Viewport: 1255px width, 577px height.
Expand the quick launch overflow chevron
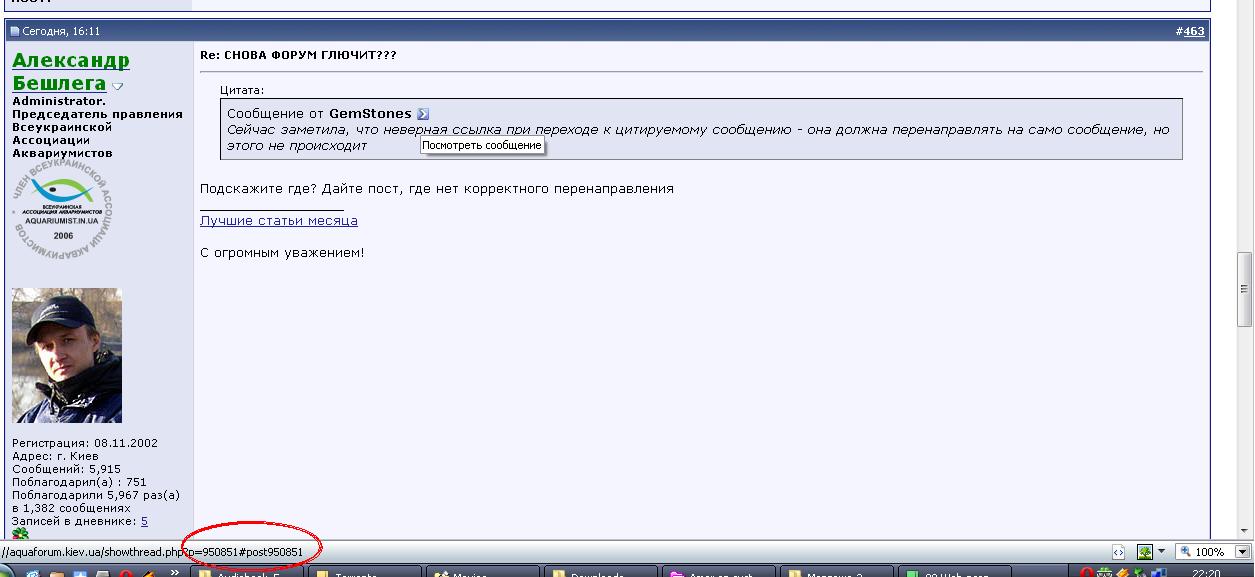click(x=176, y=572)
